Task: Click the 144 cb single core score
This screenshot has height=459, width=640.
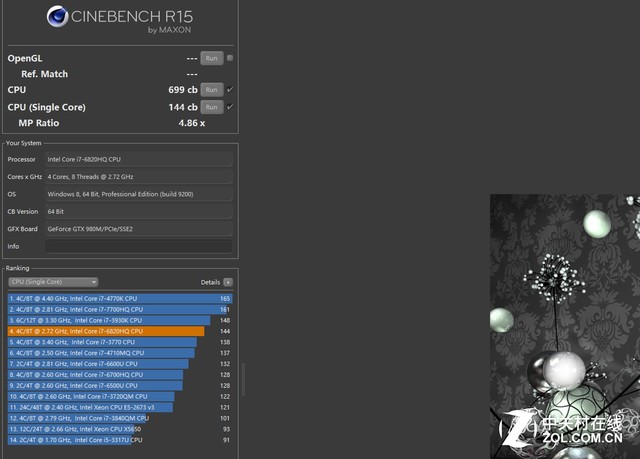Action: point(182,107)
